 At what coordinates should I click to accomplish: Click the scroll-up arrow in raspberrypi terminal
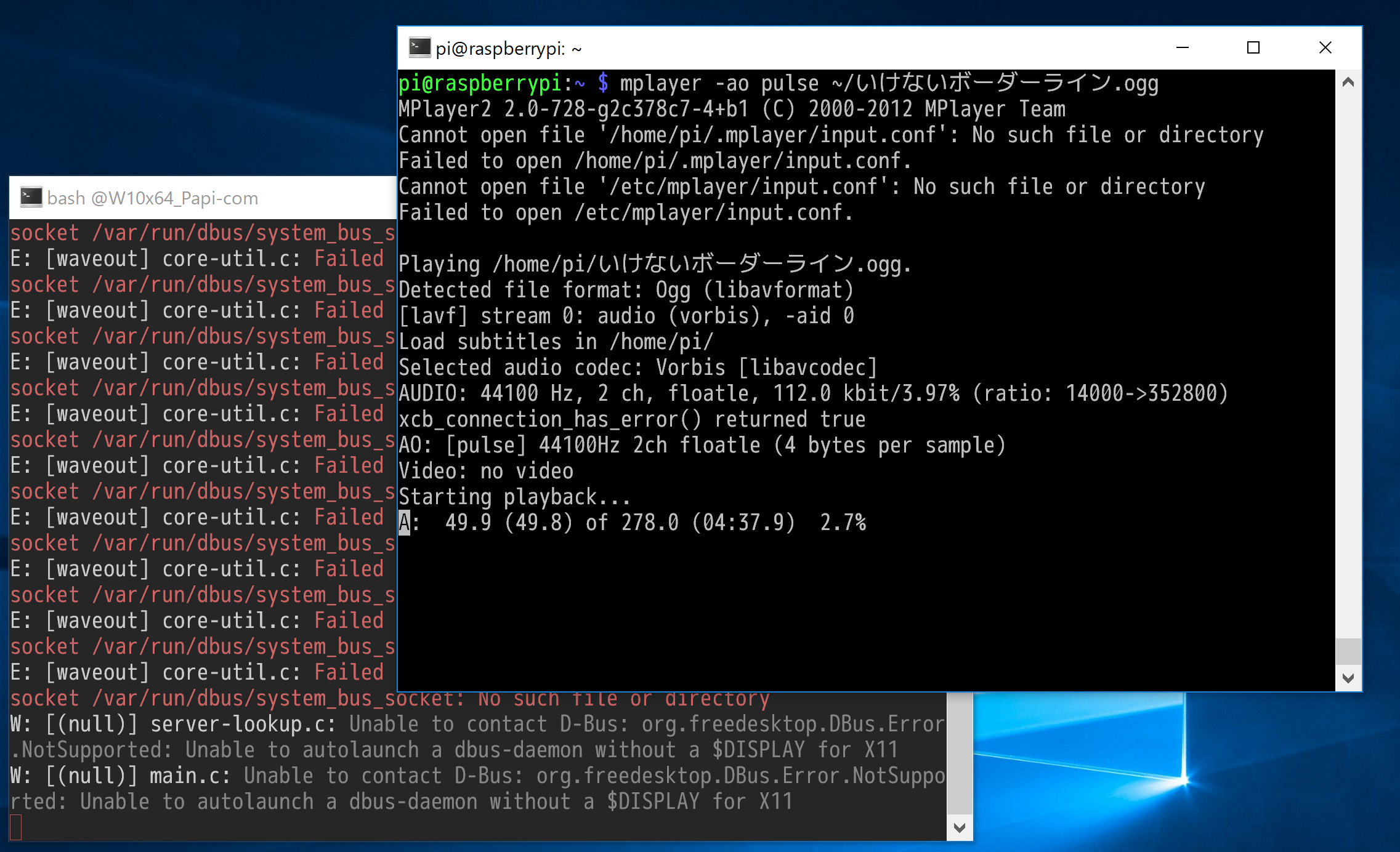click(x=1348, y=82)
